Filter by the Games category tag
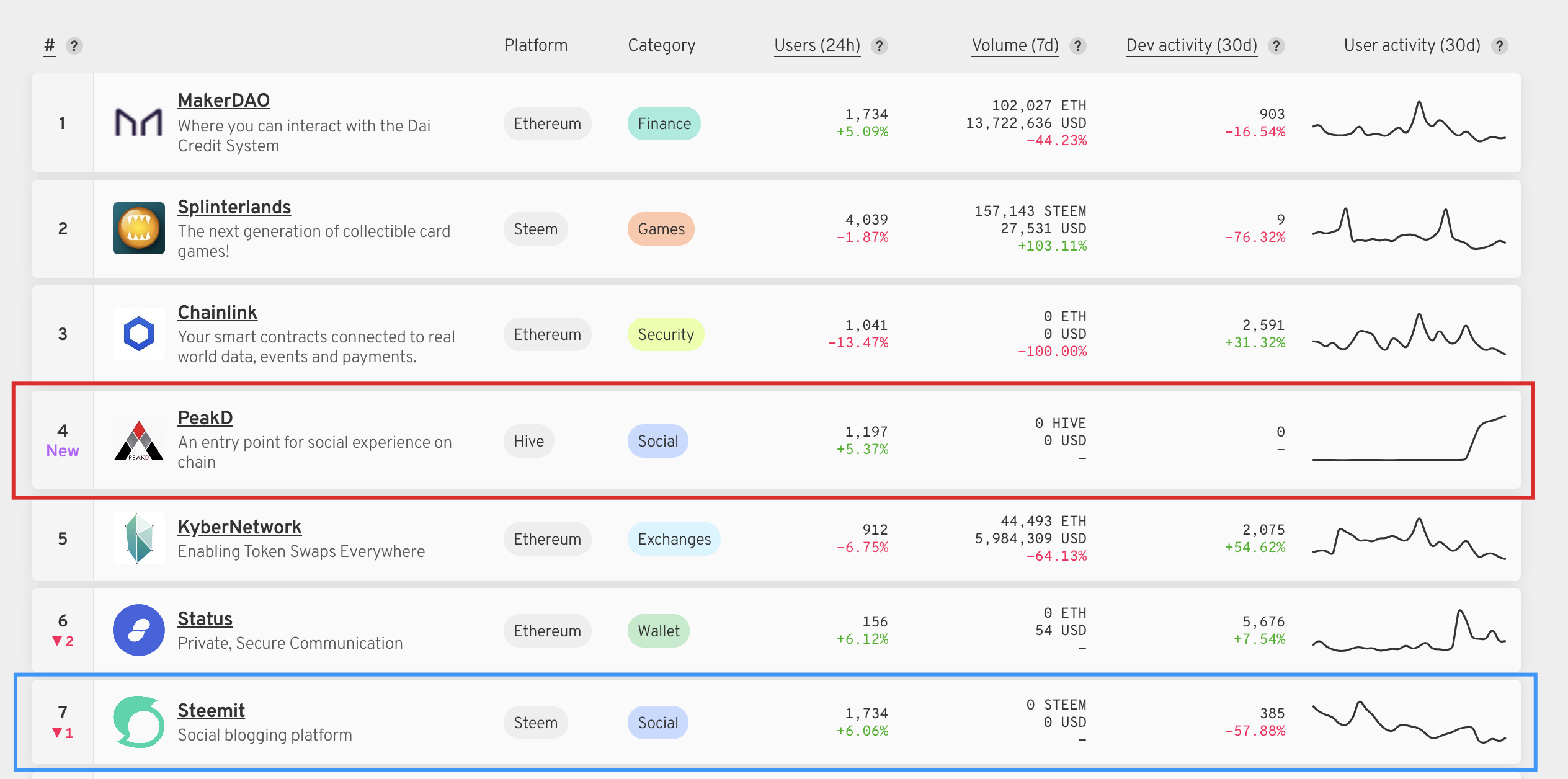The height and width of the screenshot is (779, 1568). (x=661, y=229)
